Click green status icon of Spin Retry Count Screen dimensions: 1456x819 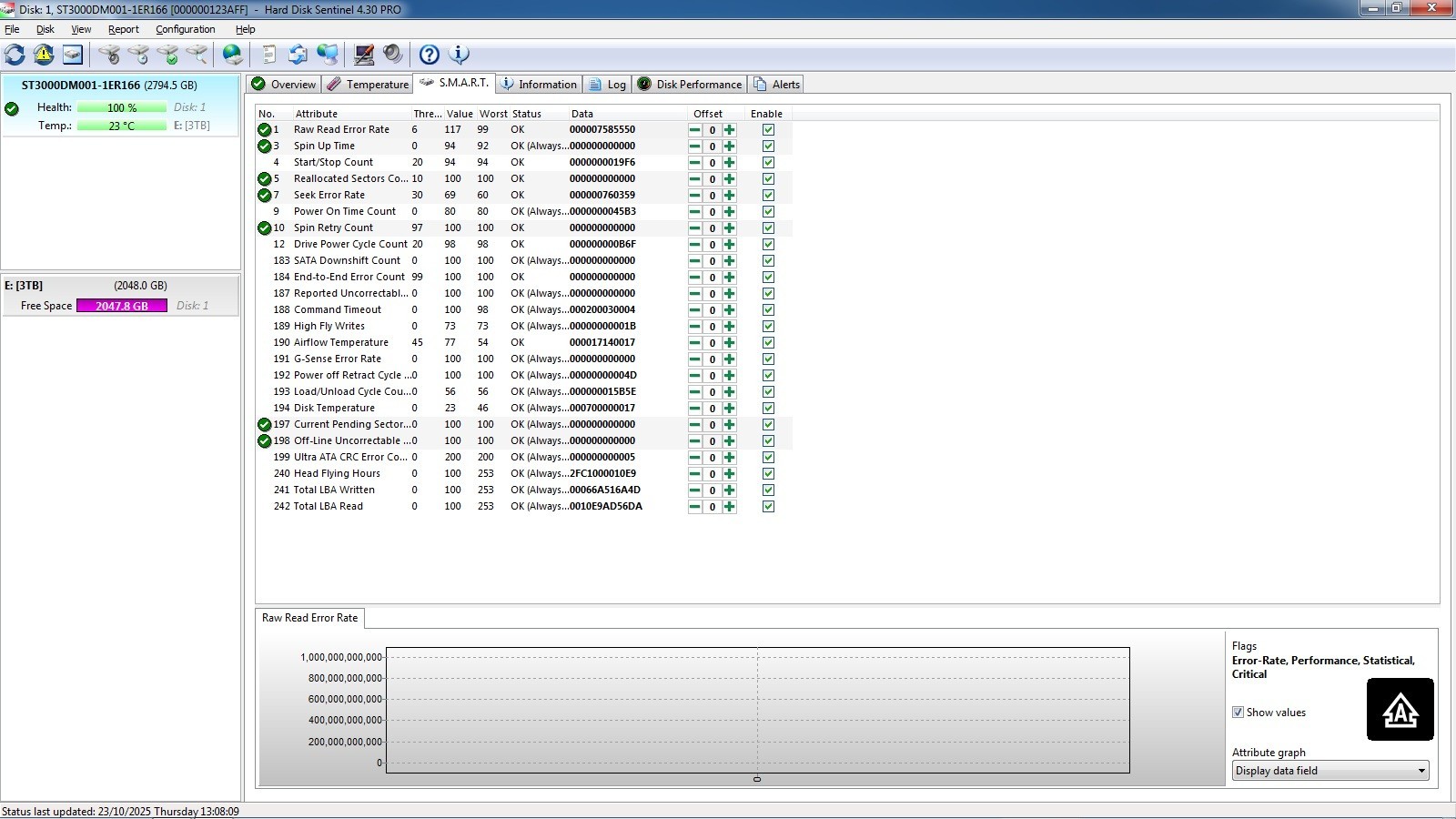(x=265, y=228)
